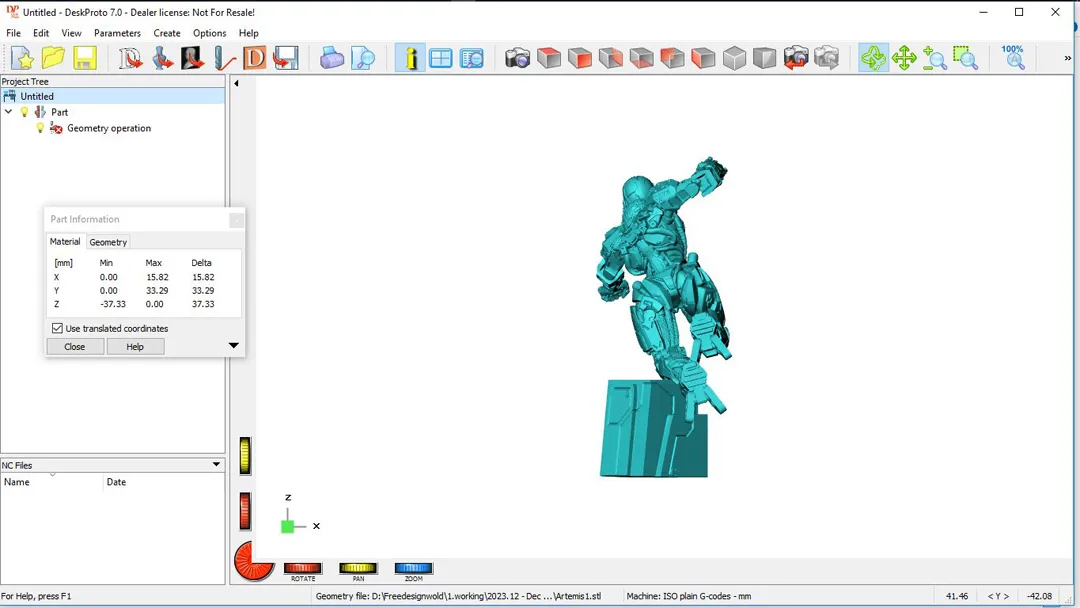Screen dimensions: 1080x608
Task: Open print preview with the magnifier-page icon
Action: pos(362,58)
